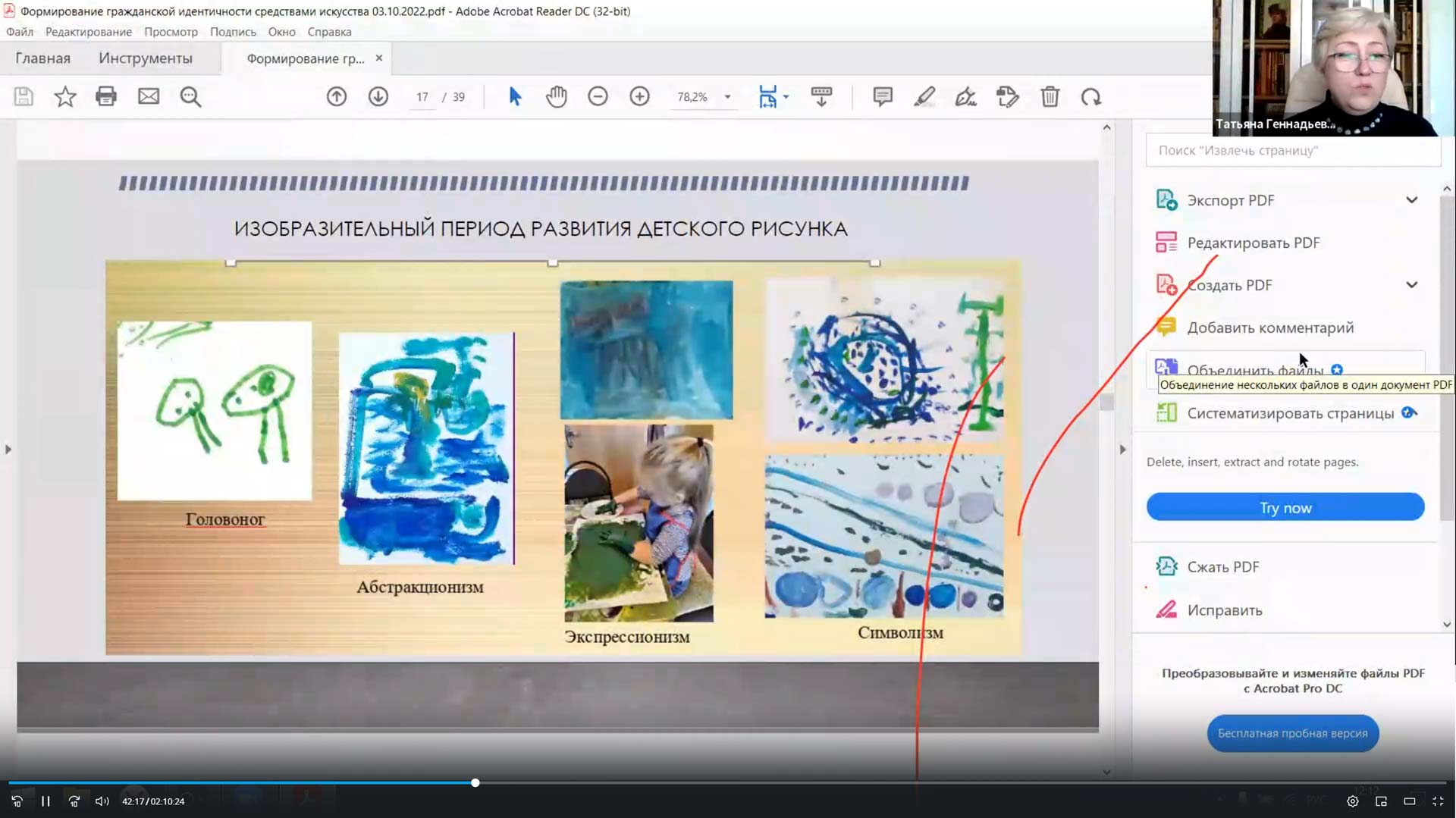Click the video progress bar handle

point(475,782)
